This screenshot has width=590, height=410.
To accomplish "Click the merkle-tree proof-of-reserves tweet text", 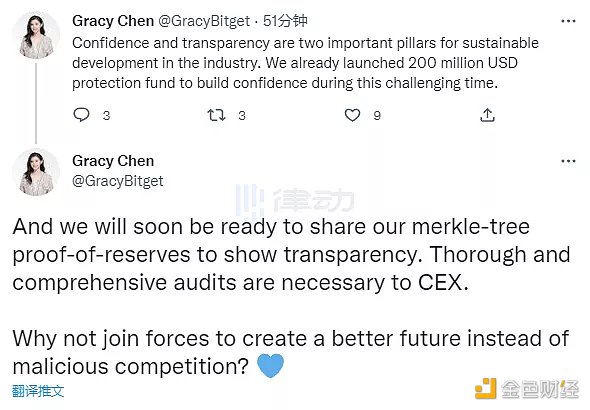I will pos(291,254).
